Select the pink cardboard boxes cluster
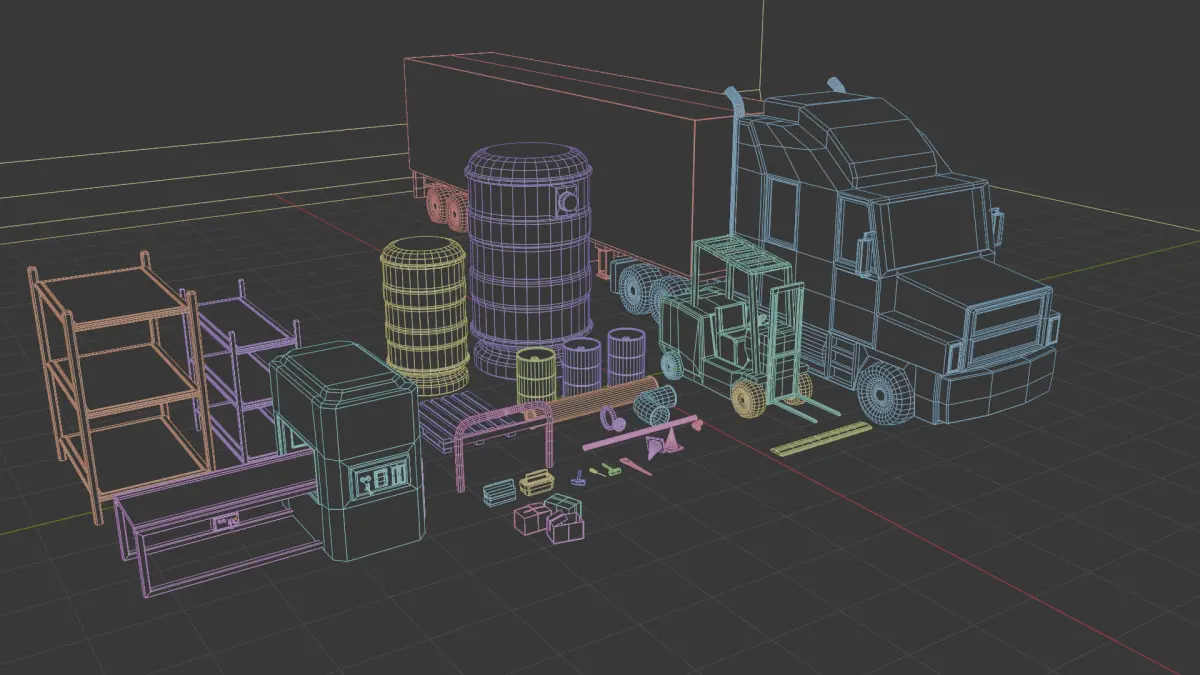1200x675 pixels. (550, 518)
